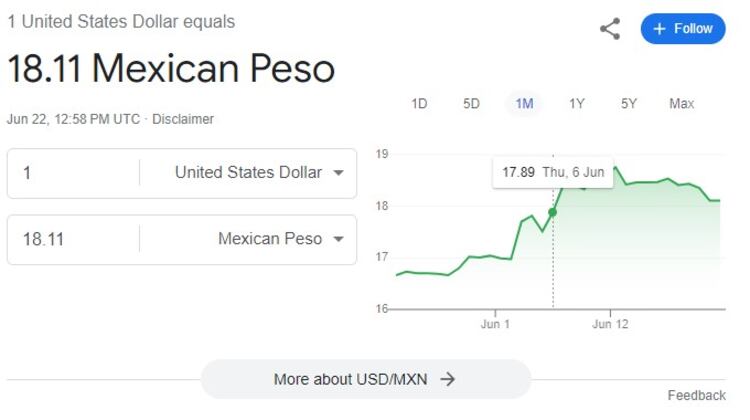Open the Feedback link
This screenshot has width=750, height=420.
point(696,396)
